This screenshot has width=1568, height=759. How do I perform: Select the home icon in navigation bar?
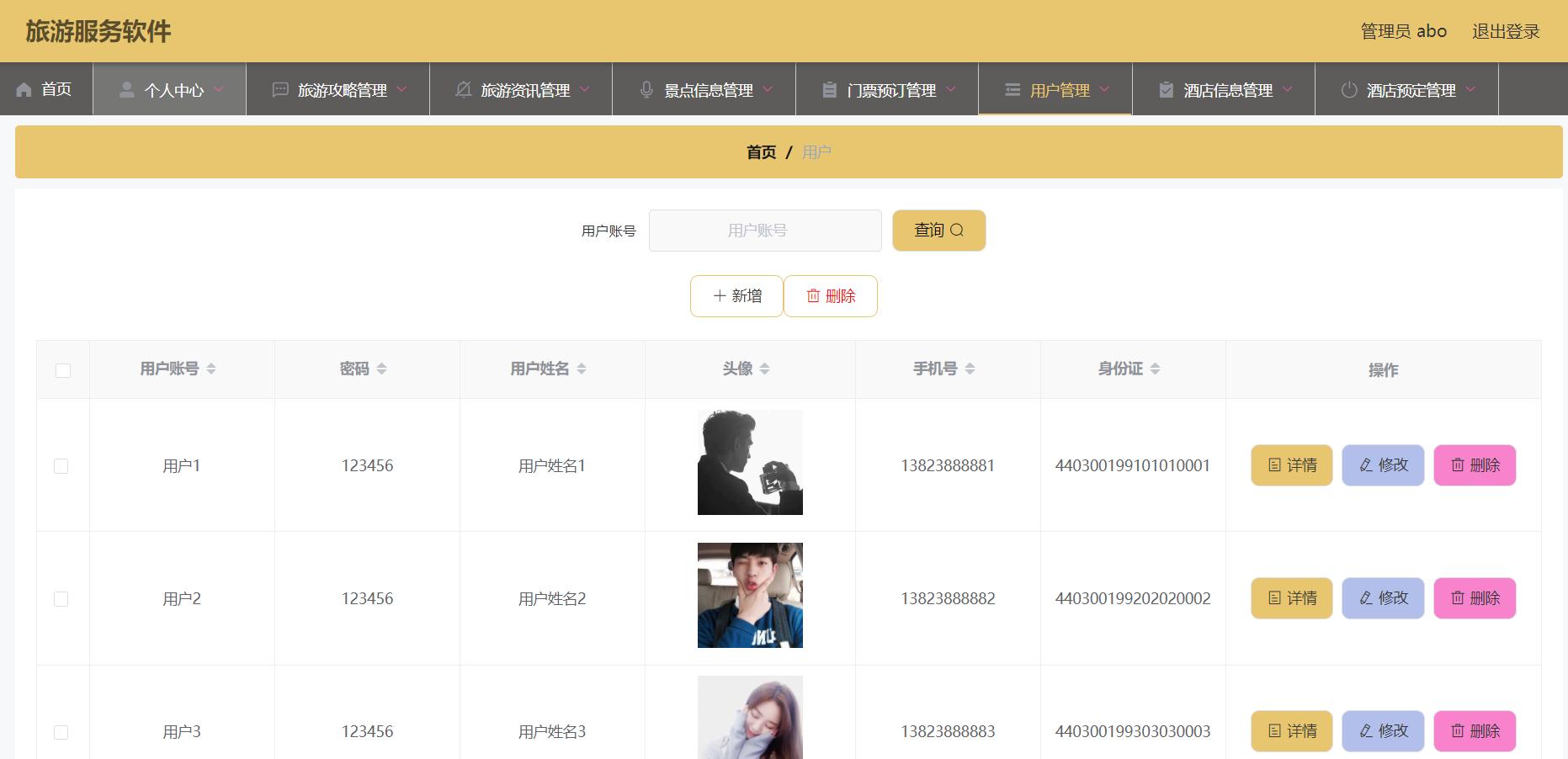24,88
